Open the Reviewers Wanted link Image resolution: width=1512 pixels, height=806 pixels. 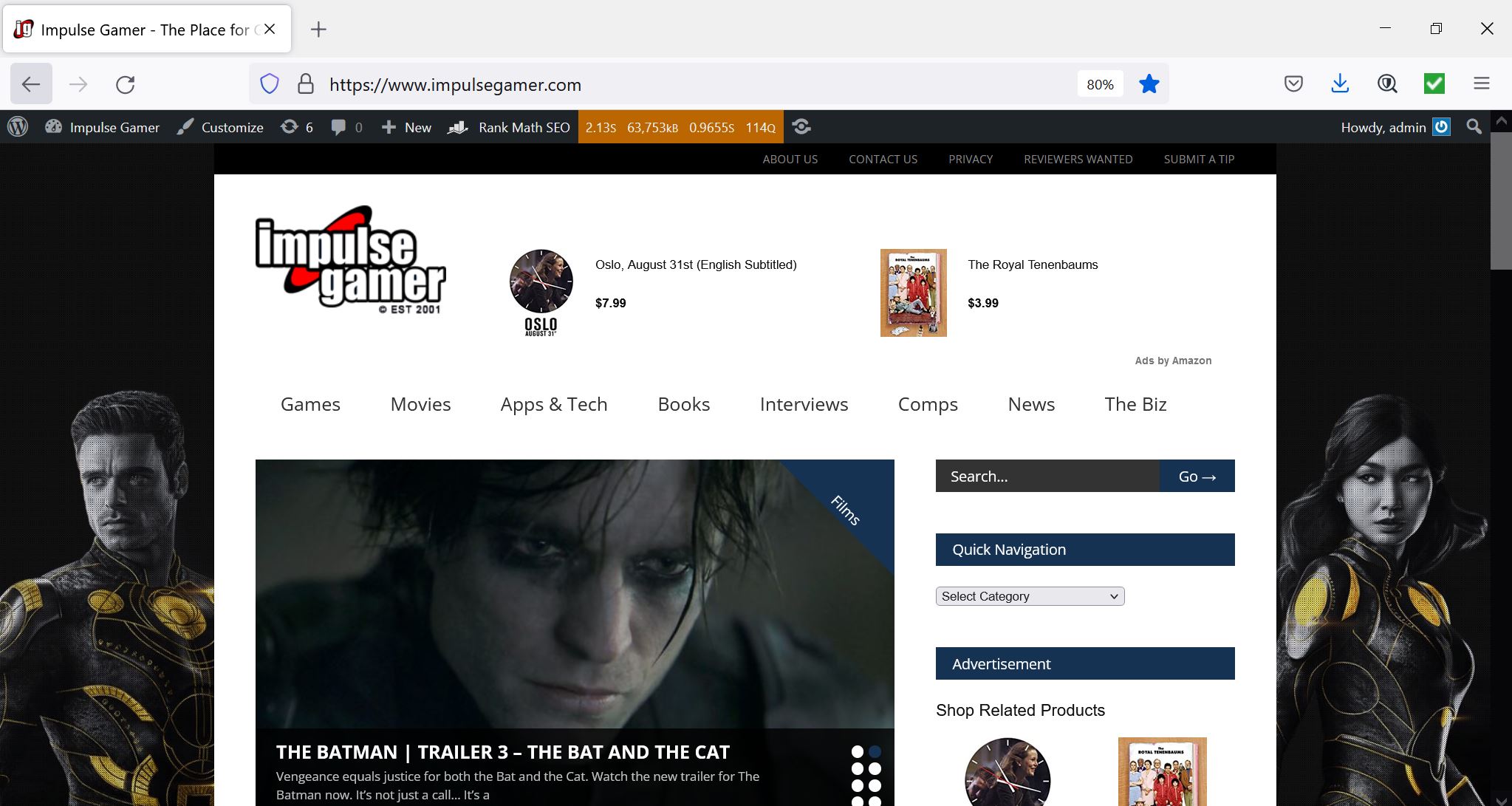(1078, 159)
